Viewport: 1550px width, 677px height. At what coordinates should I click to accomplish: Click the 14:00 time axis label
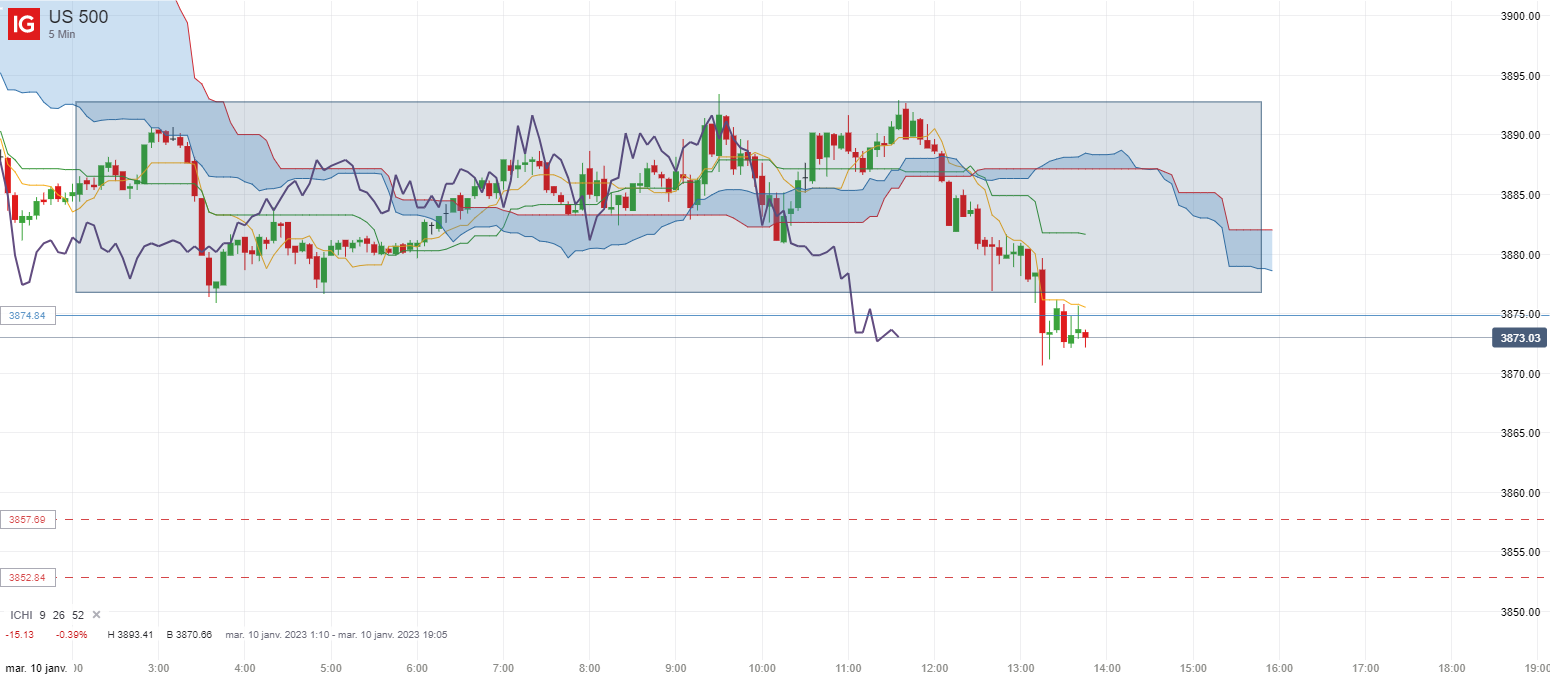tap(1107, 668)
